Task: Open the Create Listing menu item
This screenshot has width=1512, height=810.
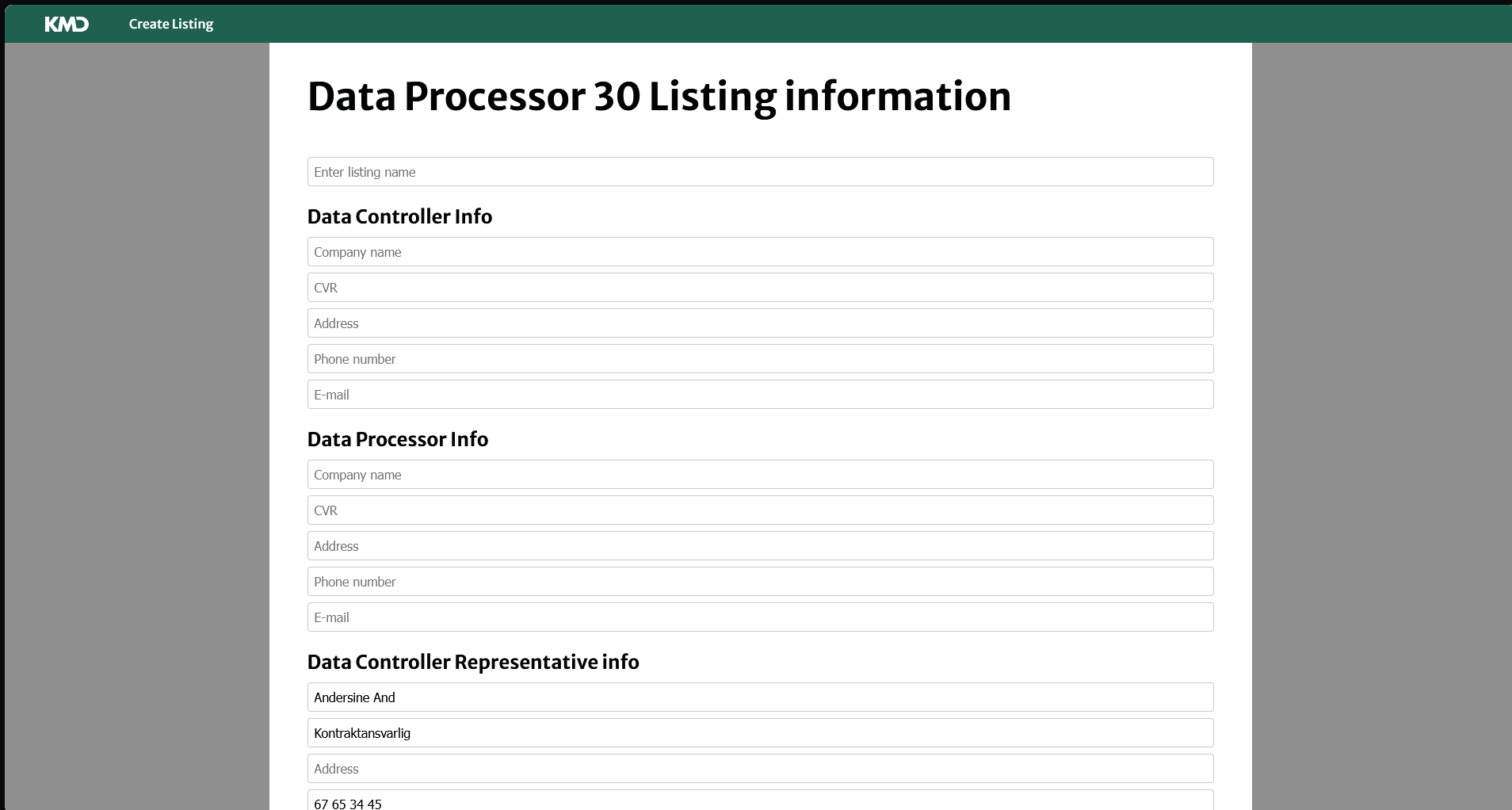Action: (x=171, y=24)
